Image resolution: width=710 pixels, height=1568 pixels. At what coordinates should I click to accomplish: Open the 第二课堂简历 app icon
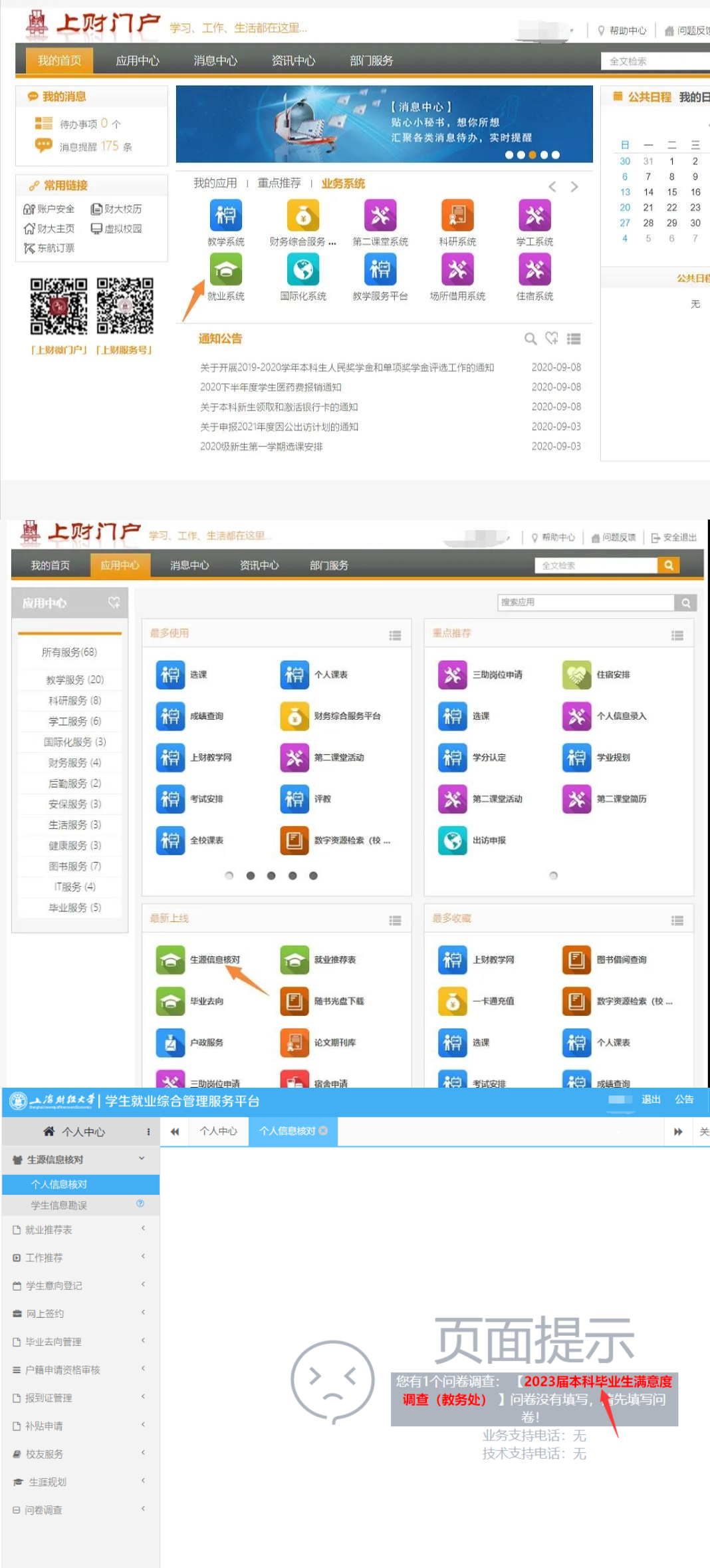[x=576, y=799]
